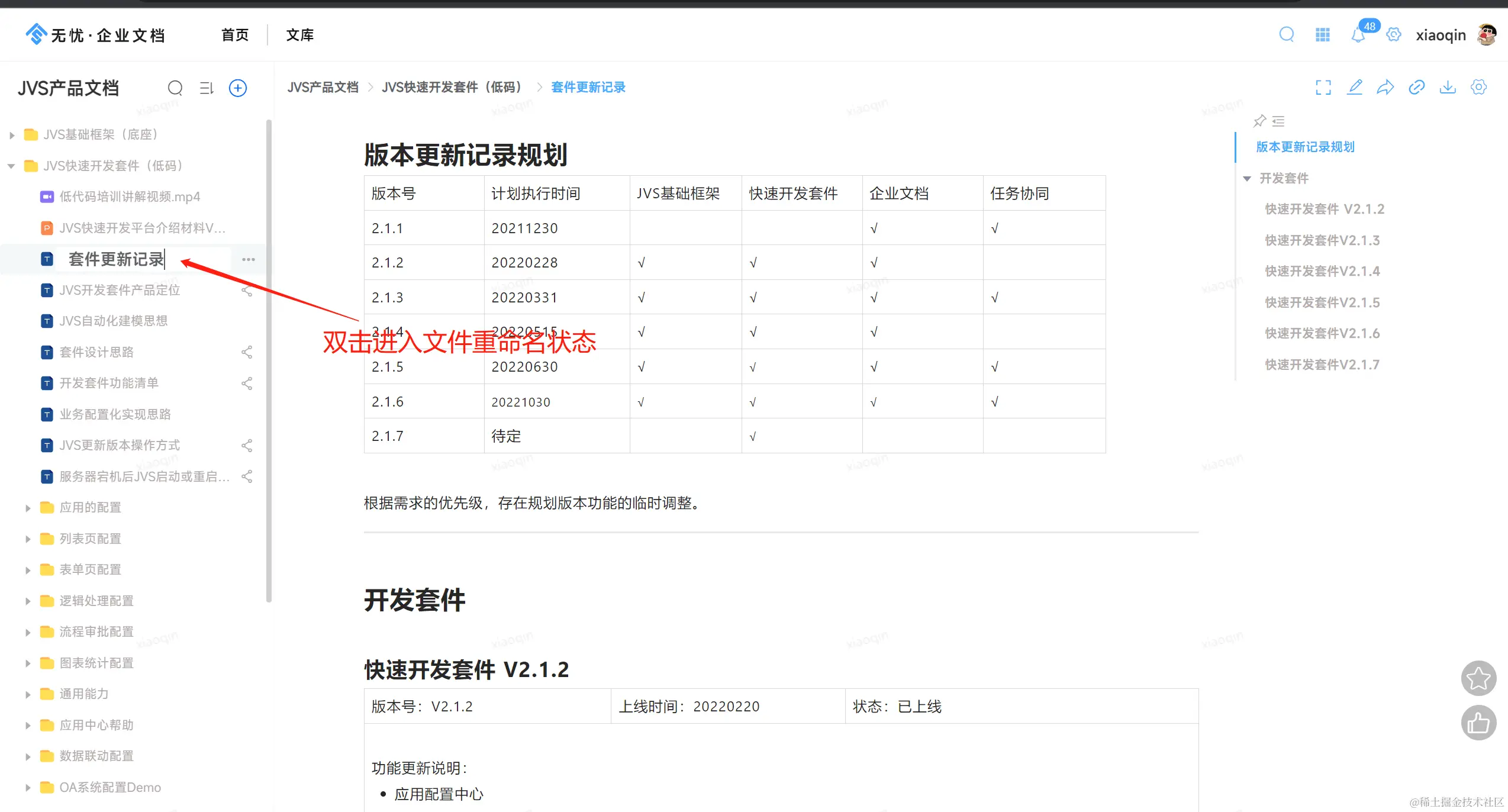The width and height of the screenshot is (1508, 812).
Task: Click the share arrow icon in toolbar
Action: point(1385,88)
